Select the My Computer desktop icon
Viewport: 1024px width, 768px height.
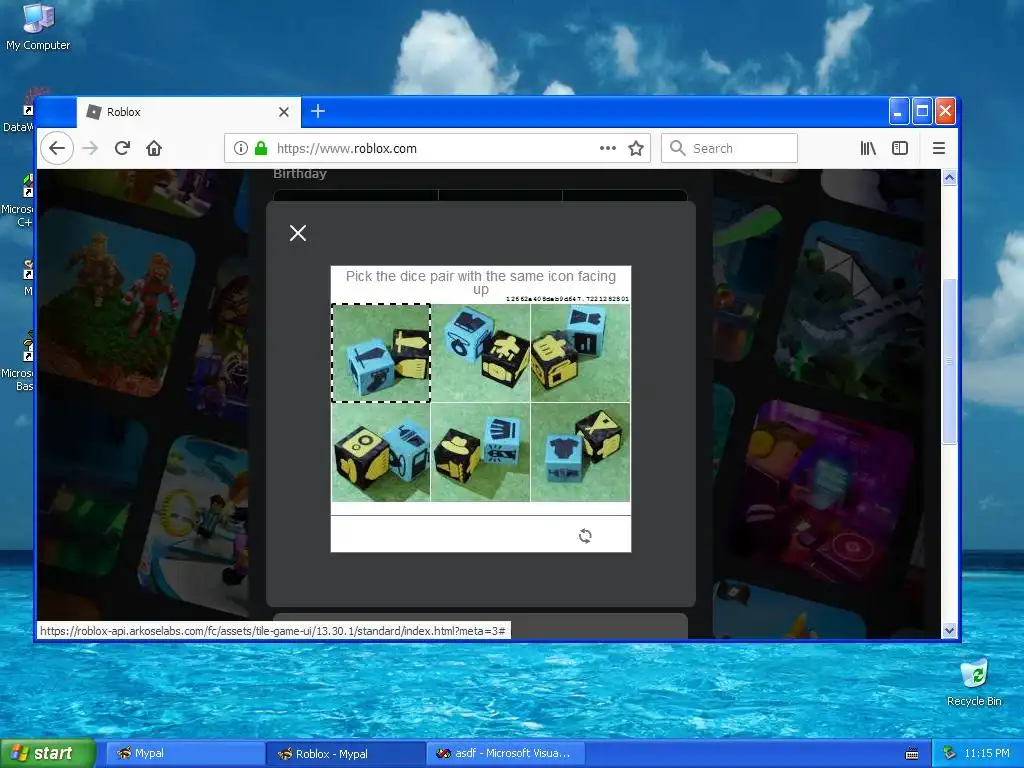[38, 27]
